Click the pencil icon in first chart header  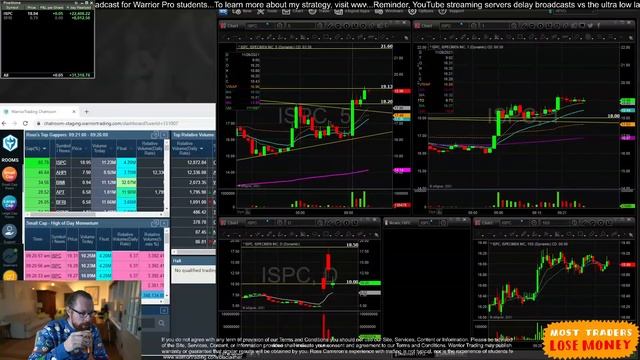(x=329, y=26)
